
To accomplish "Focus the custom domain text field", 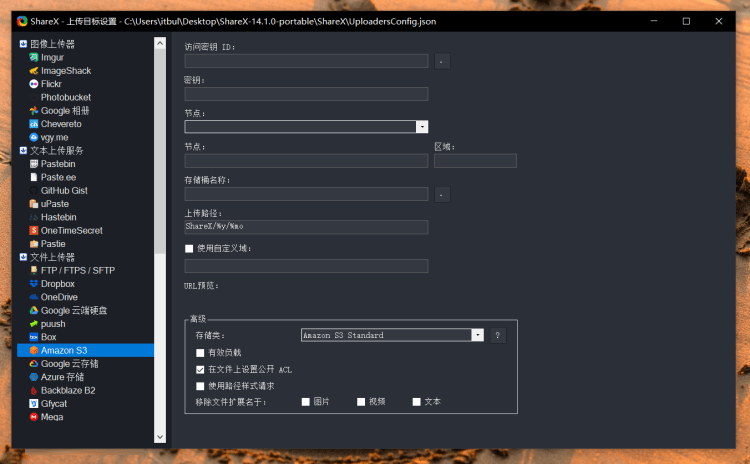I will (x=306, y=266).
